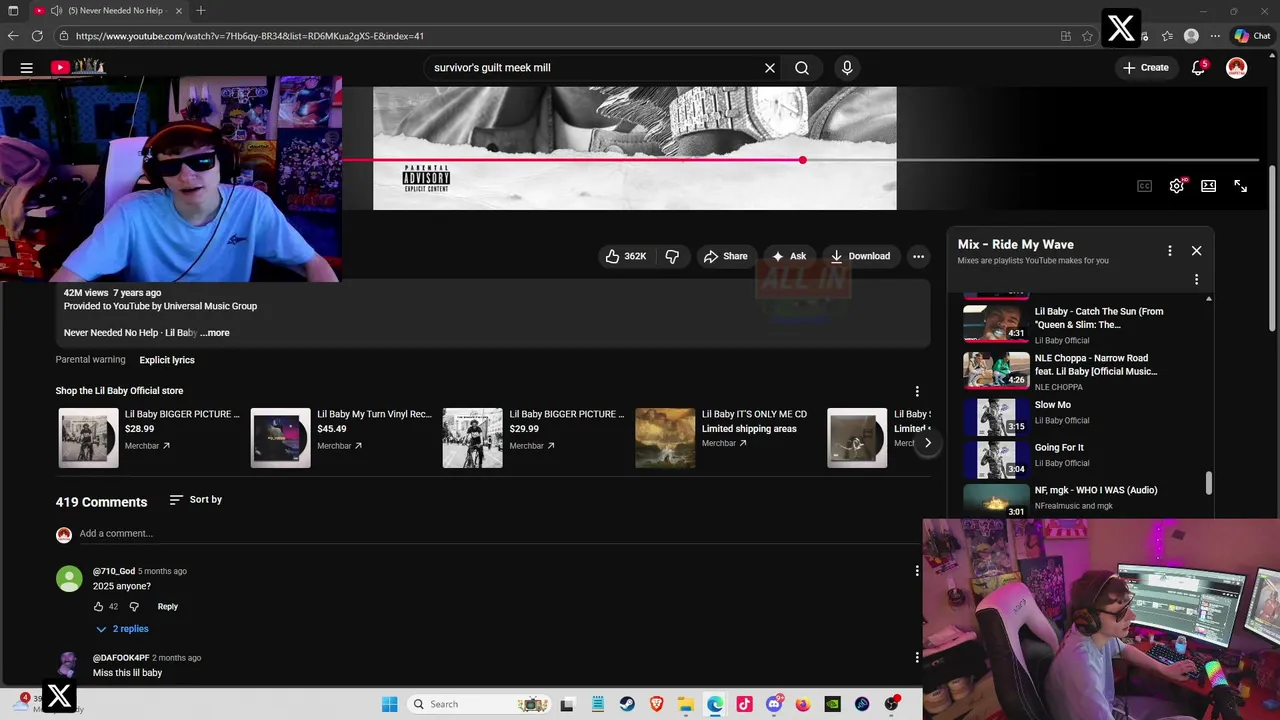Screen dimensions: 1280x720
Task: Click the Mix playlist scrollbar
Action: [x=1209, y=483]
